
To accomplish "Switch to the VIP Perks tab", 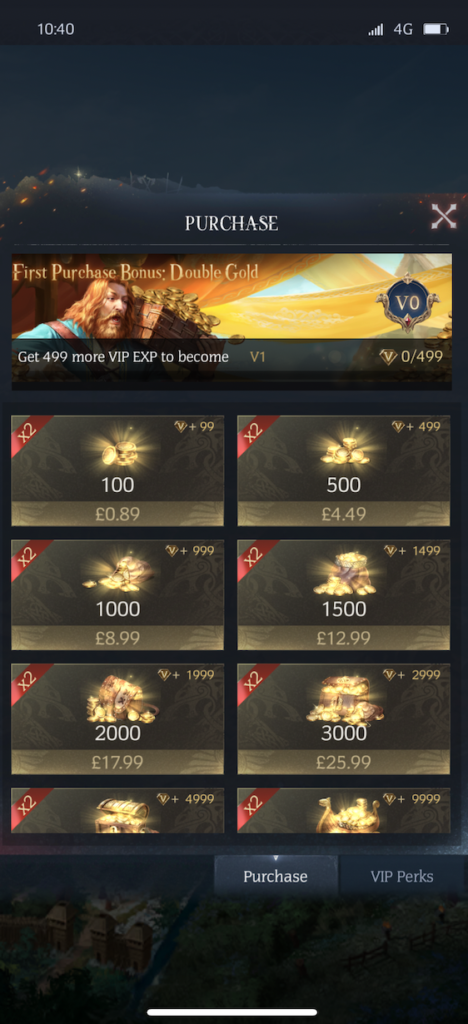I will [402, 876].
